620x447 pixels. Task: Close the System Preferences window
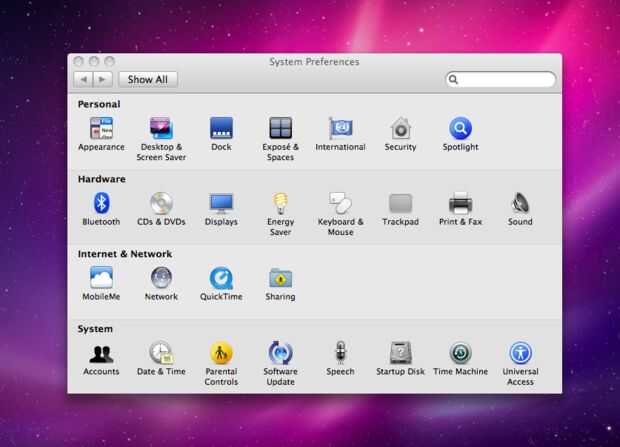tap(78, 61)
